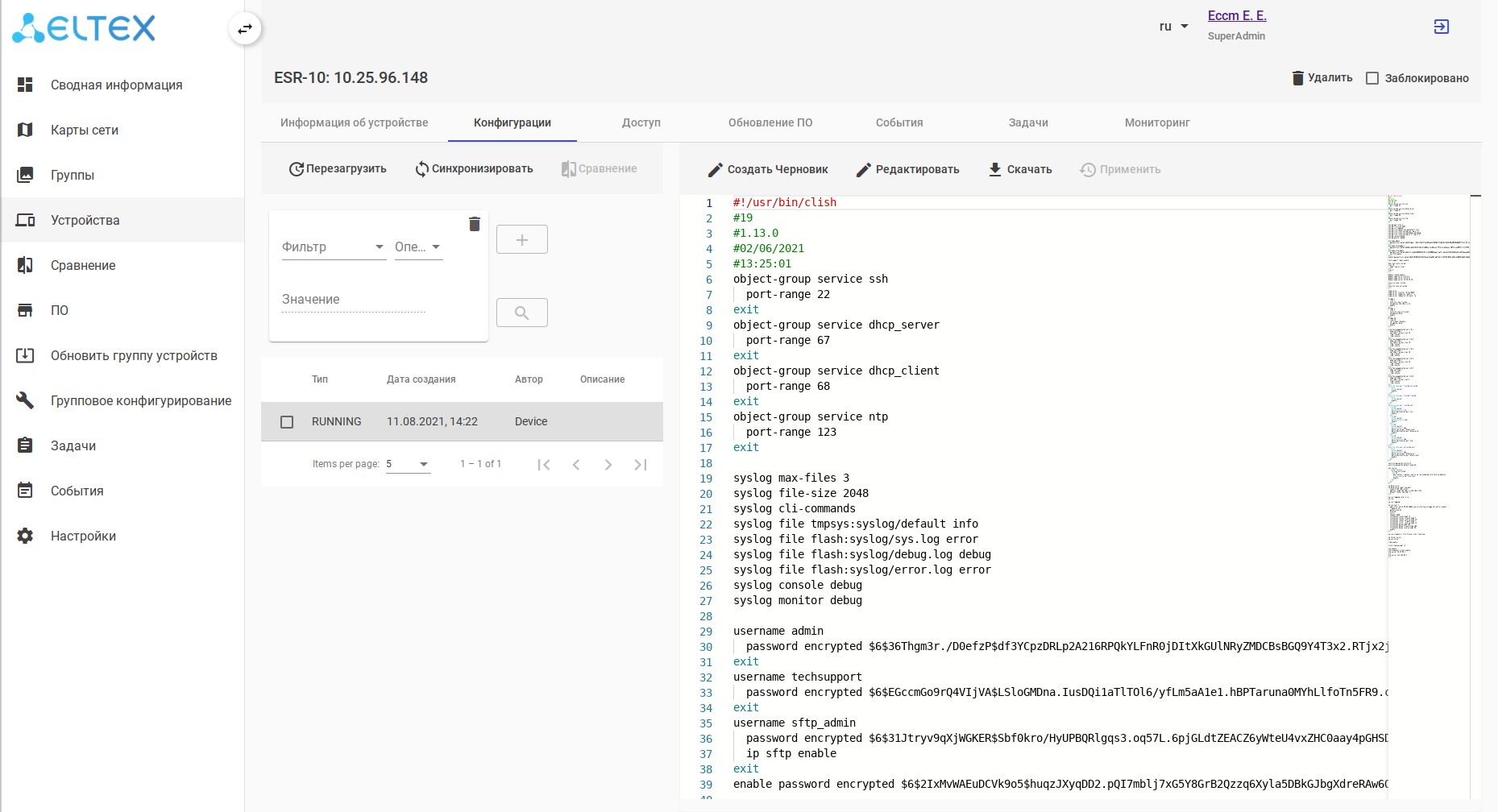
Task: Download the configuration file
Action: [1020, 169]
